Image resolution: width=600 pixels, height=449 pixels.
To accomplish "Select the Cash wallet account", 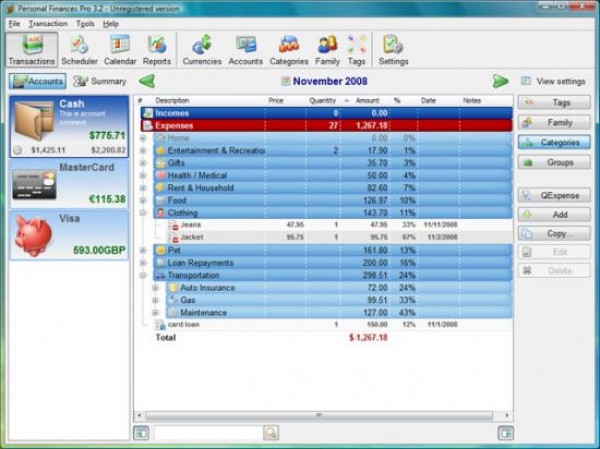I will [x=69, y=126].
